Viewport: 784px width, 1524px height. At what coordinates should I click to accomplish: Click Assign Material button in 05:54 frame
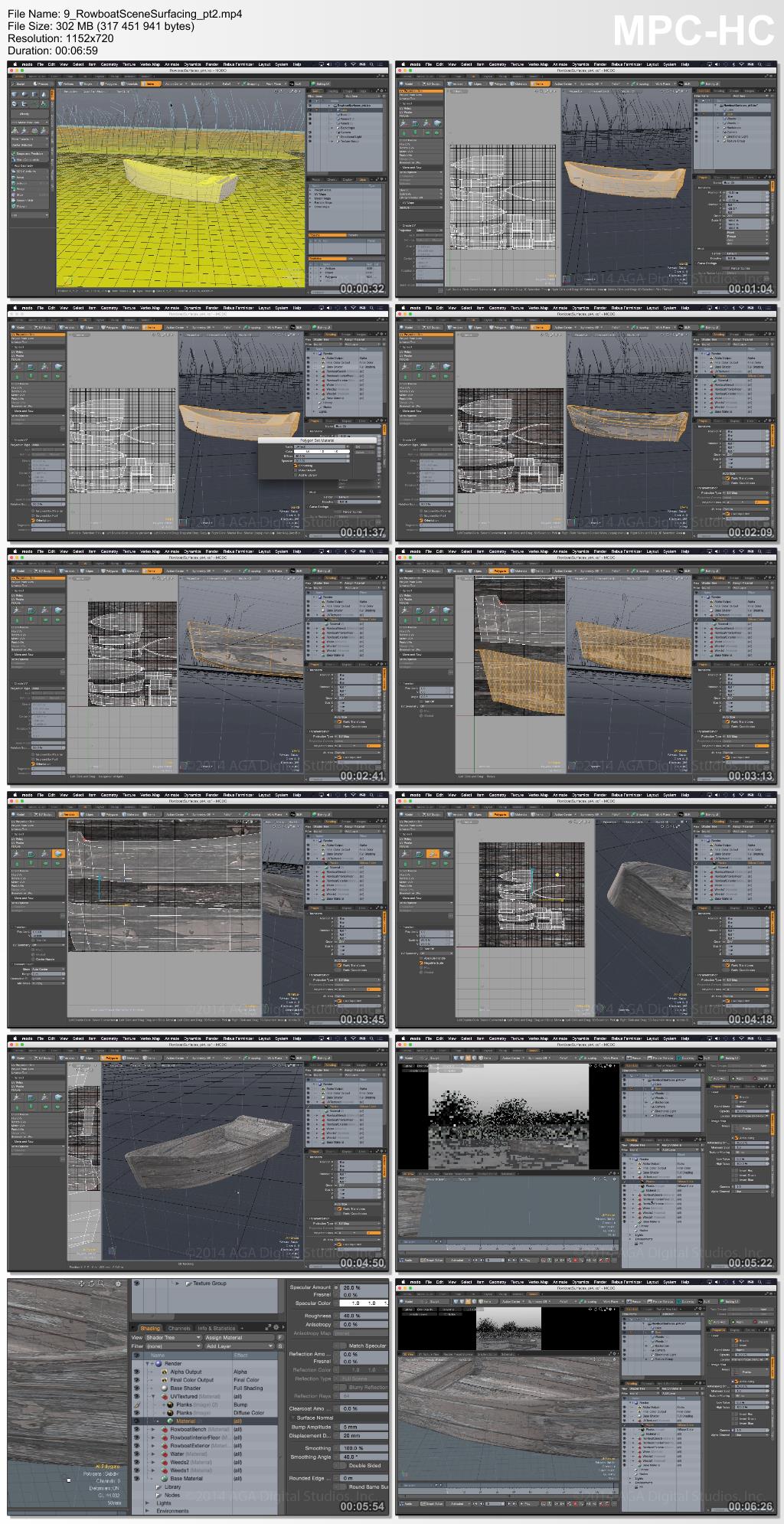240,1338
